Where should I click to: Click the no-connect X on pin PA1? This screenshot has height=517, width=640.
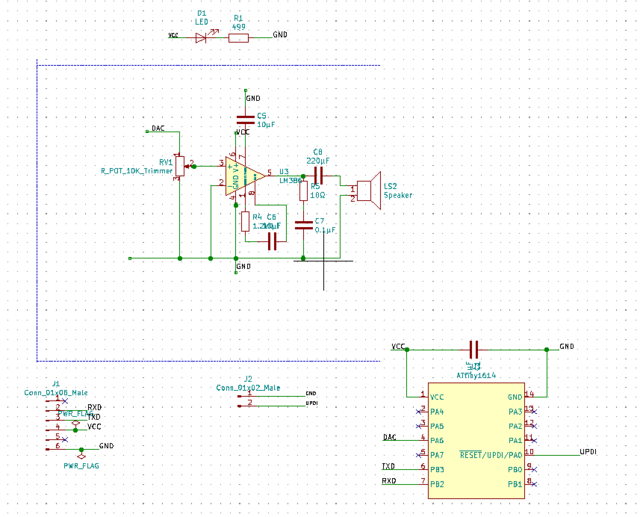point(534,441)
